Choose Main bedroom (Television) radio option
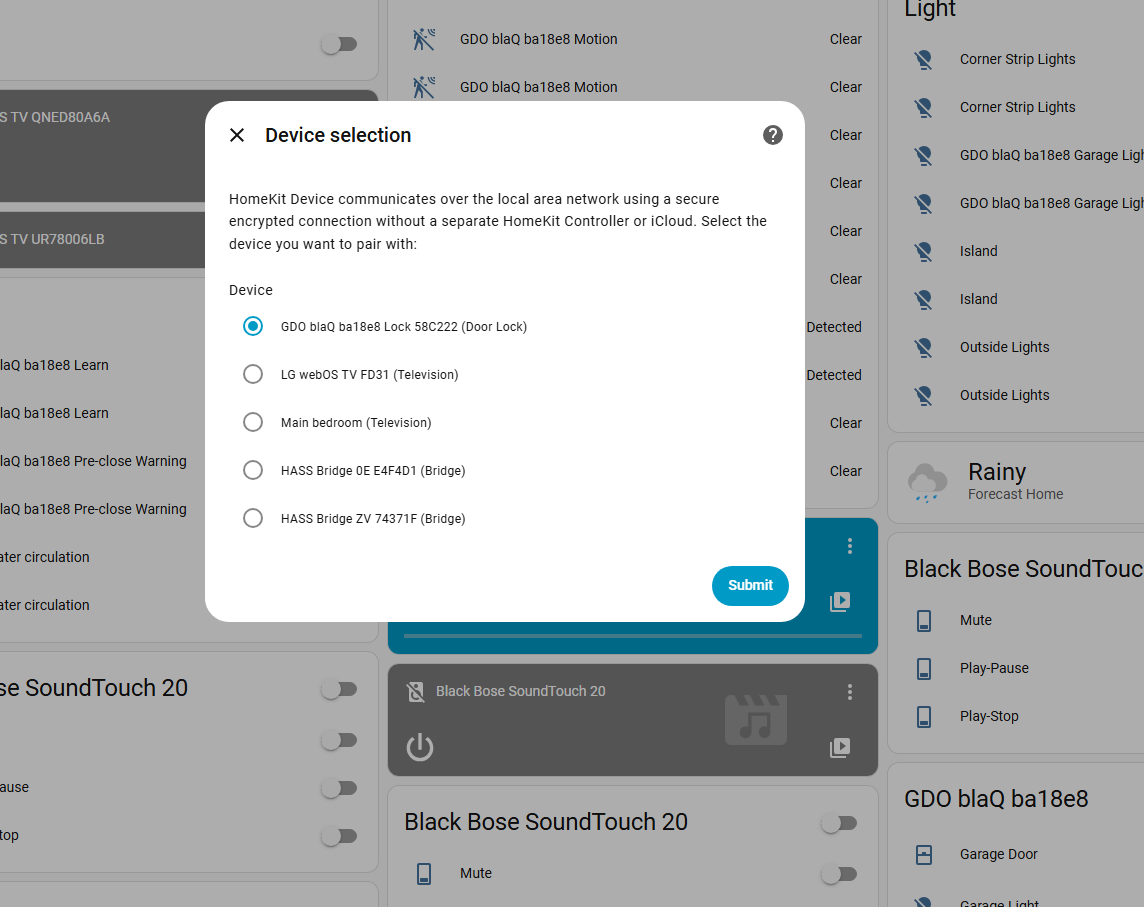 pos(252,422)
